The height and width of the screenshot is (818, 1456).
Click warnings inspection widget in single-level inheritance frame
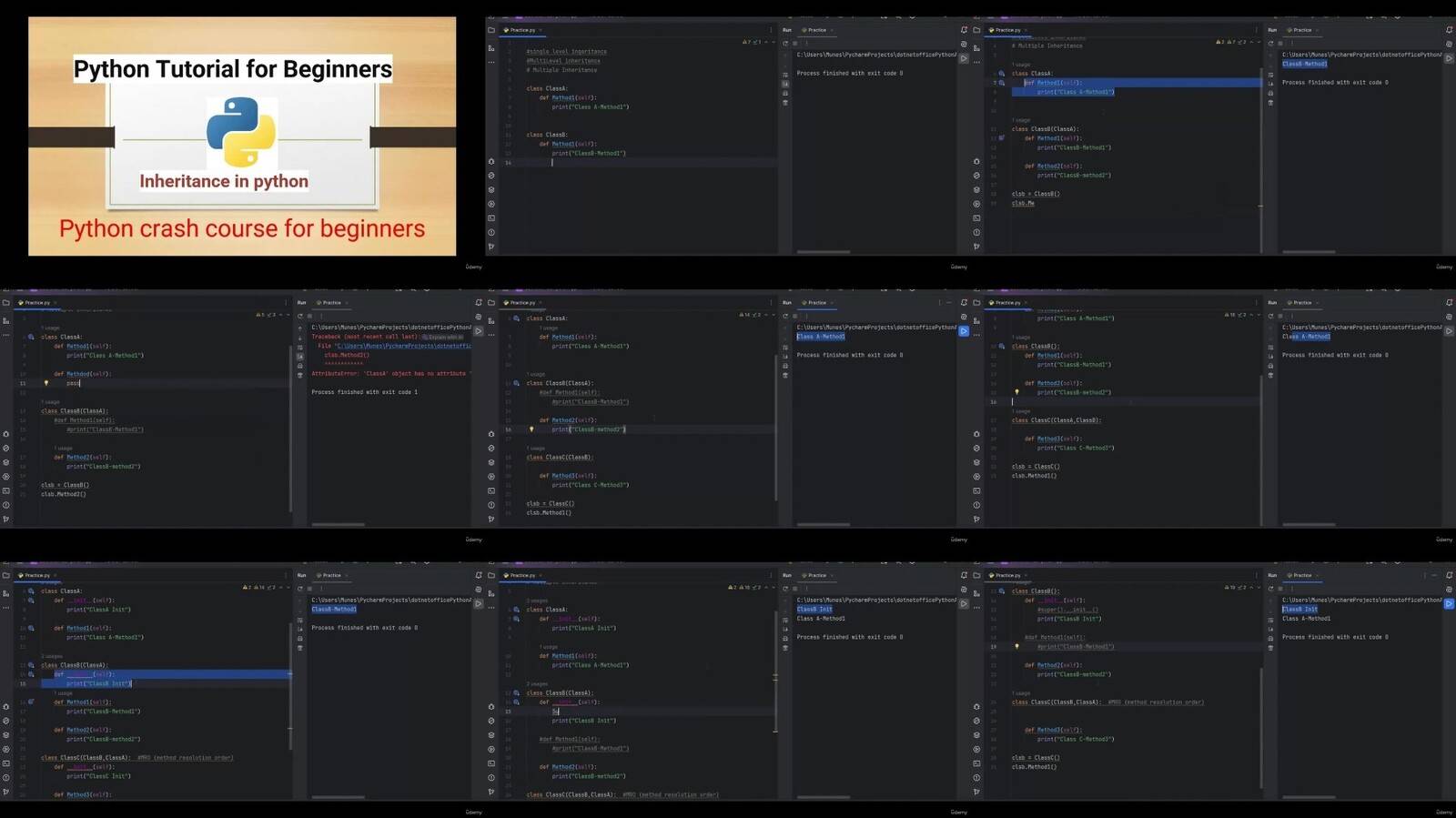pos(753,43)
